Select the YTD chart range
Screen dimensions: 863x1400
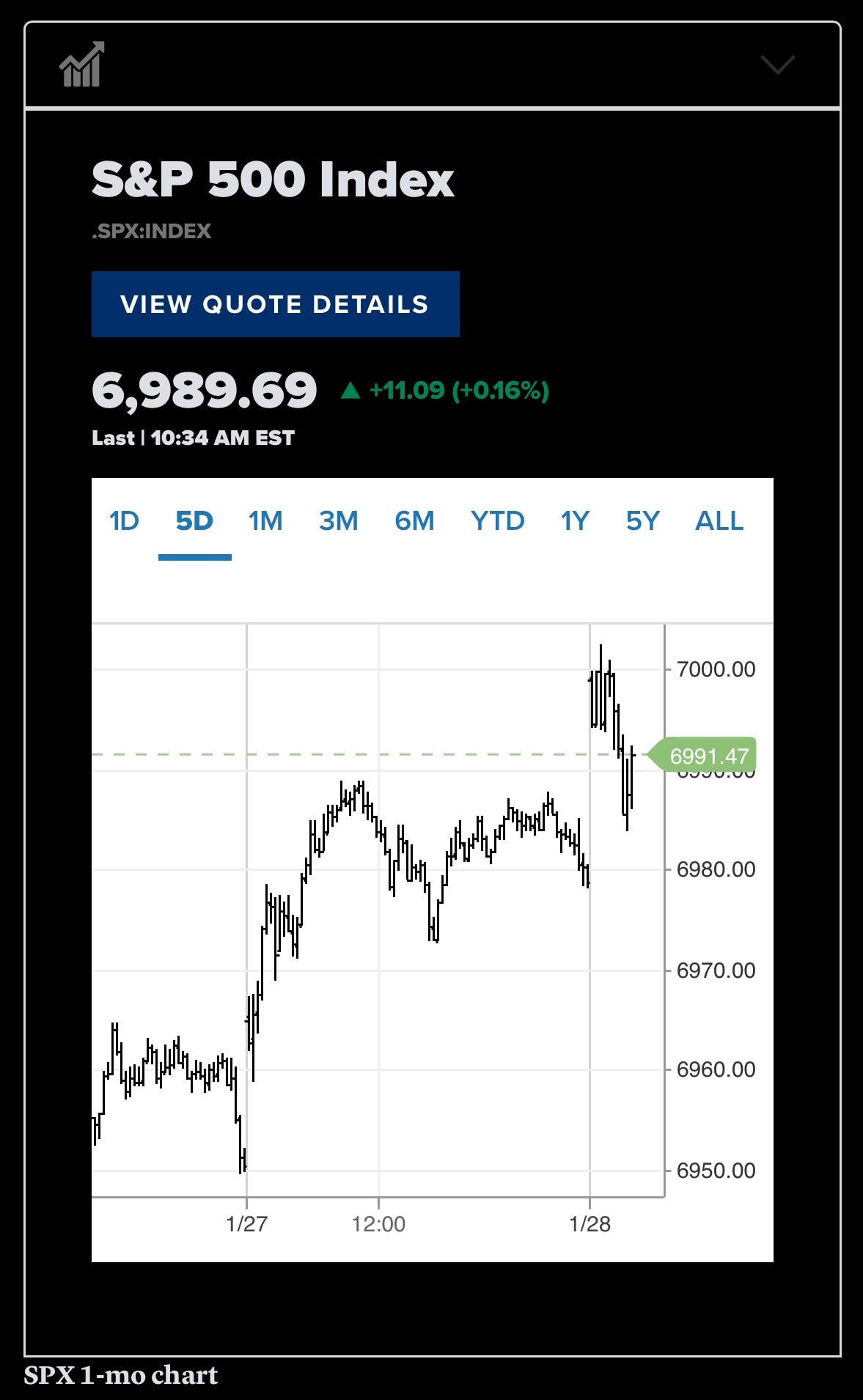[x=497, y=521]
